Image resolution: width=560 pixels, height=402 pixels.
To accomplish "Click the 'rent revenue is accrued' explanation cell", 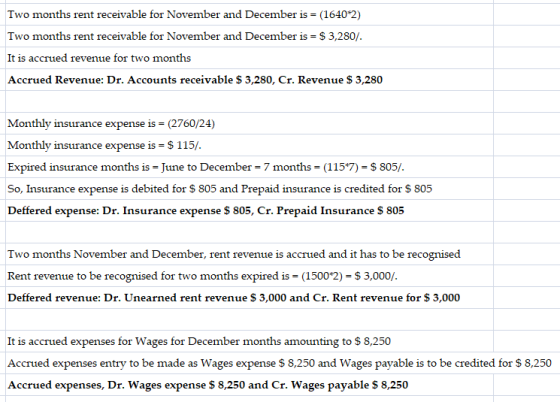I will (x=249, y=254).
